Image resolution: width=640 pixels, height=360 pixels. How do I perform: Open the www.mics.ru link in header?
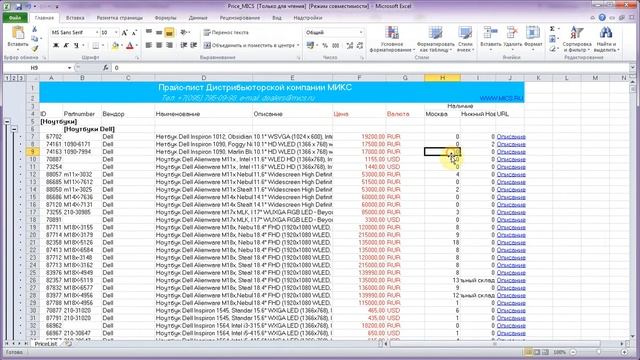pyautogui.click(x=502, y=98)
